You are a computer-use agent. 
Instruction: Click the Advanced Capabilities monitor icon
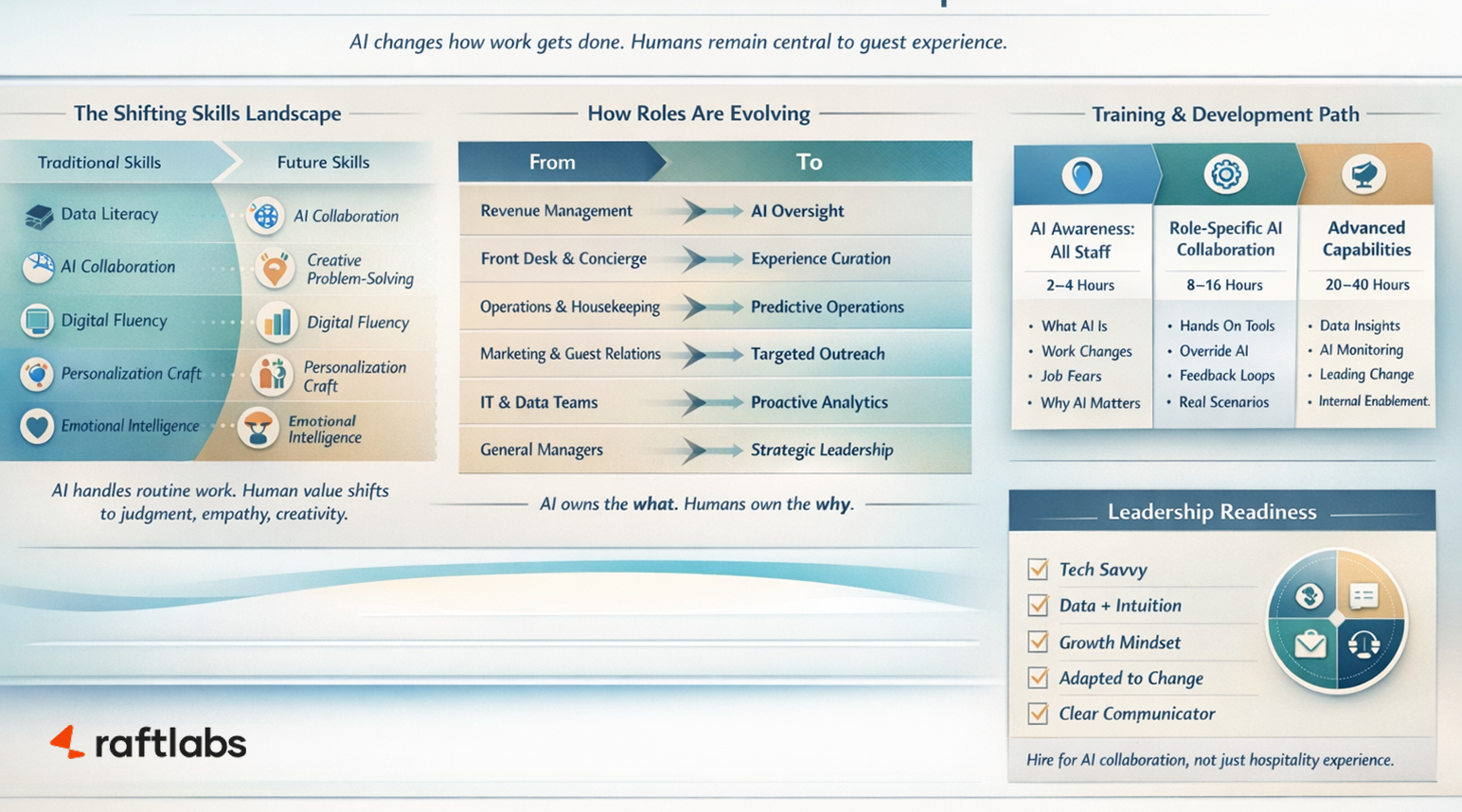(1364, 174)
